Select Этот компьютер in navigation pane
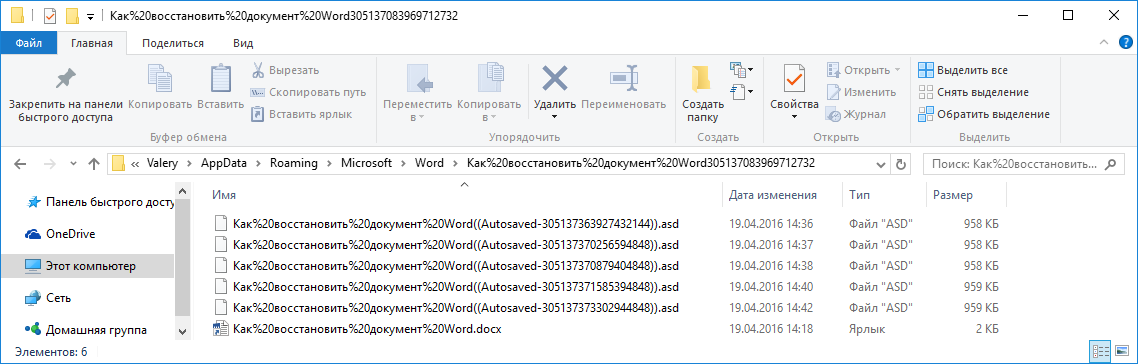 pos(87,266)
